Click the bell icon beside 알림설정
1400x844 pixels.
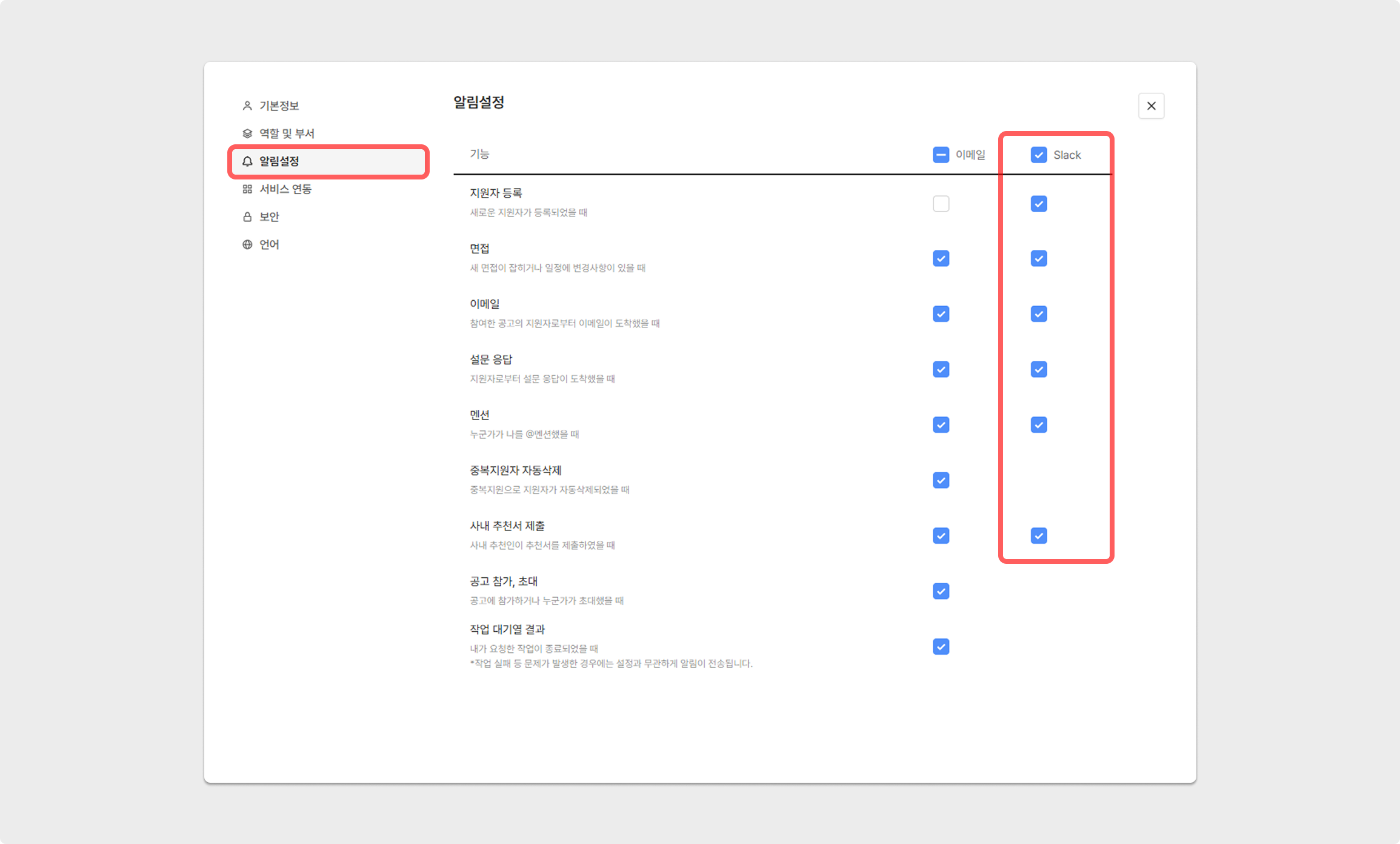[247, 161]
